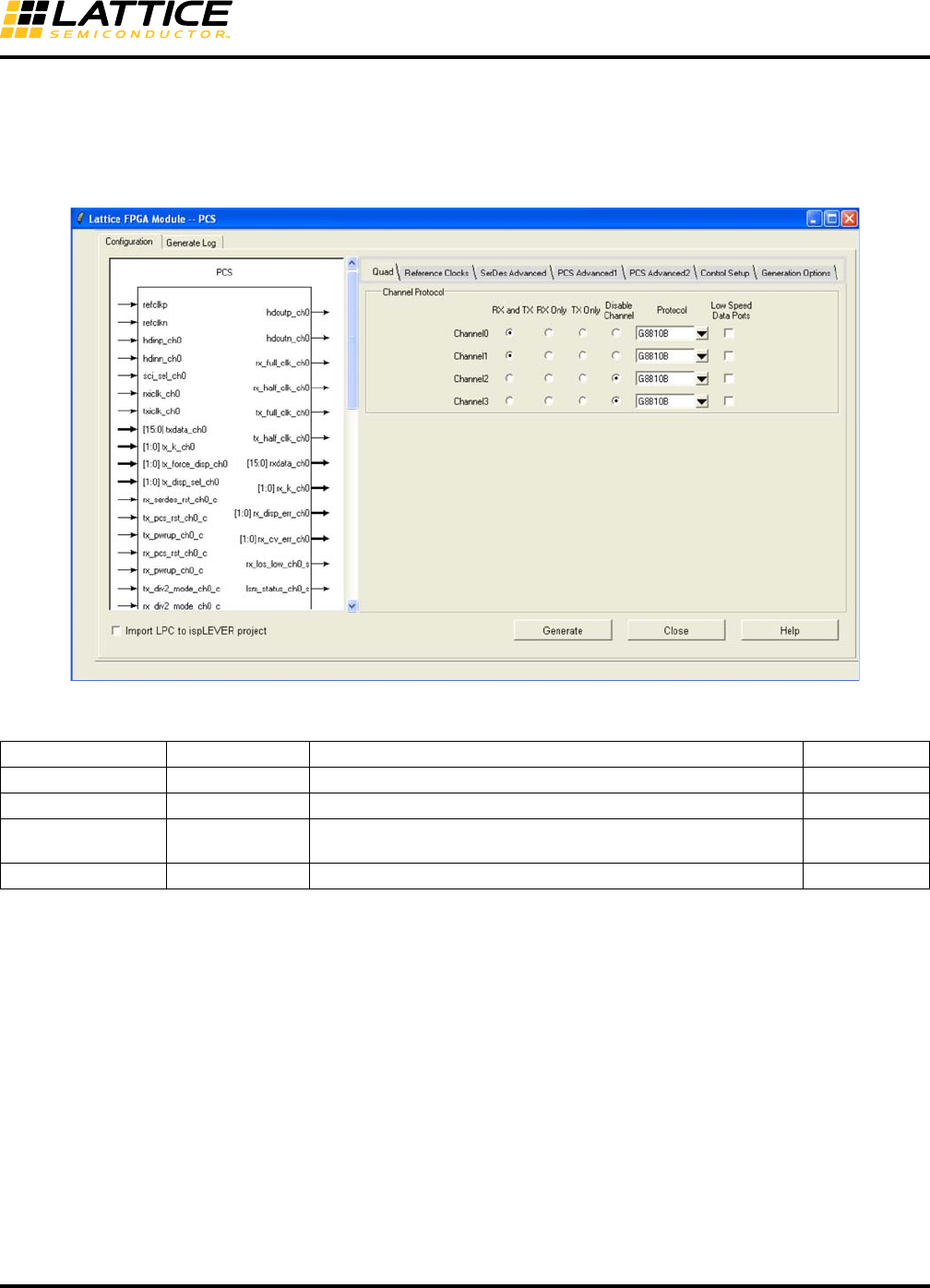The image size is (930, 1288).
Task: Switch to the Configuration tab
Action: (x=129, y=242)
